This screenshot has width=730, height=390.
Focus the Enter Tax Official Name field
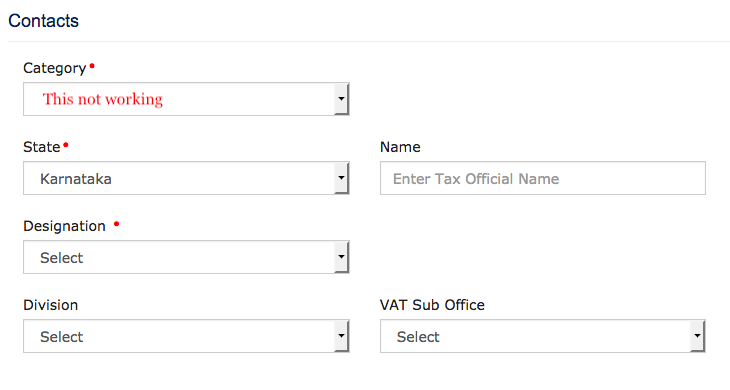pos(543,178)
